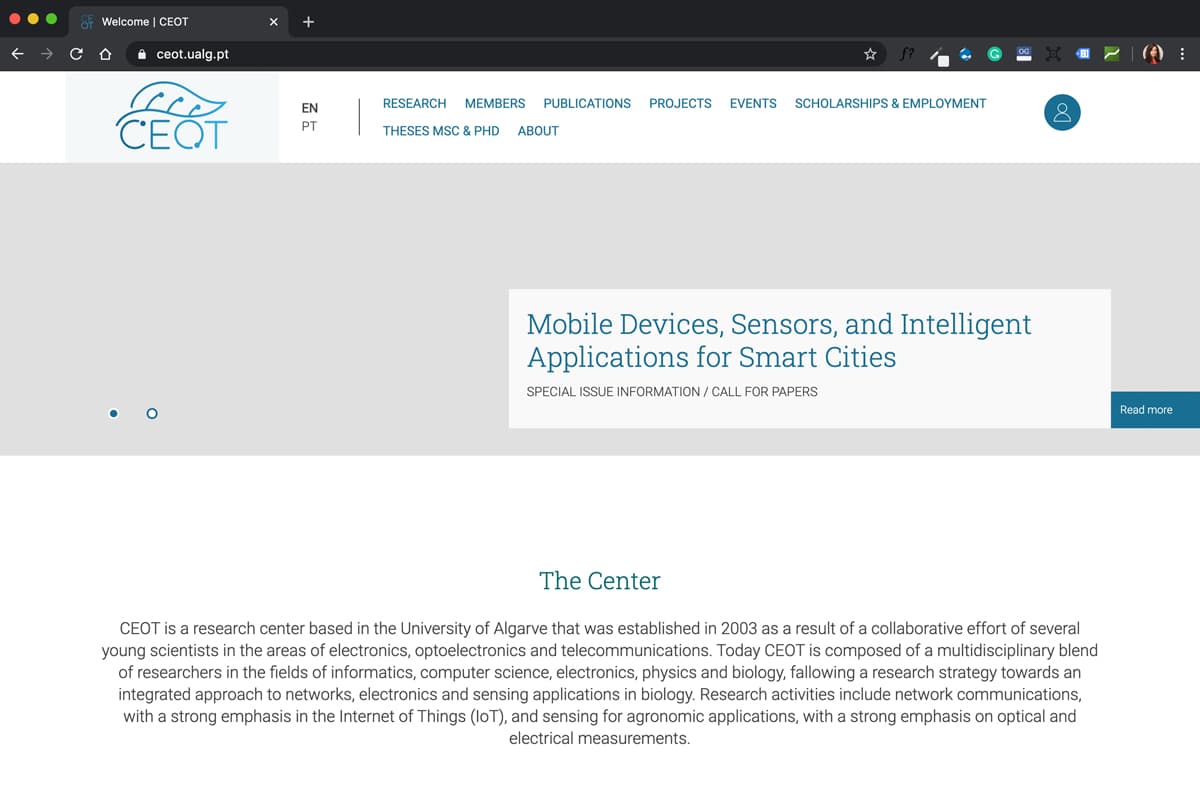Viewport: 1200px width, 800px height.
Task: Open the RESEARCH menu
Action: [x=414, y=103]
